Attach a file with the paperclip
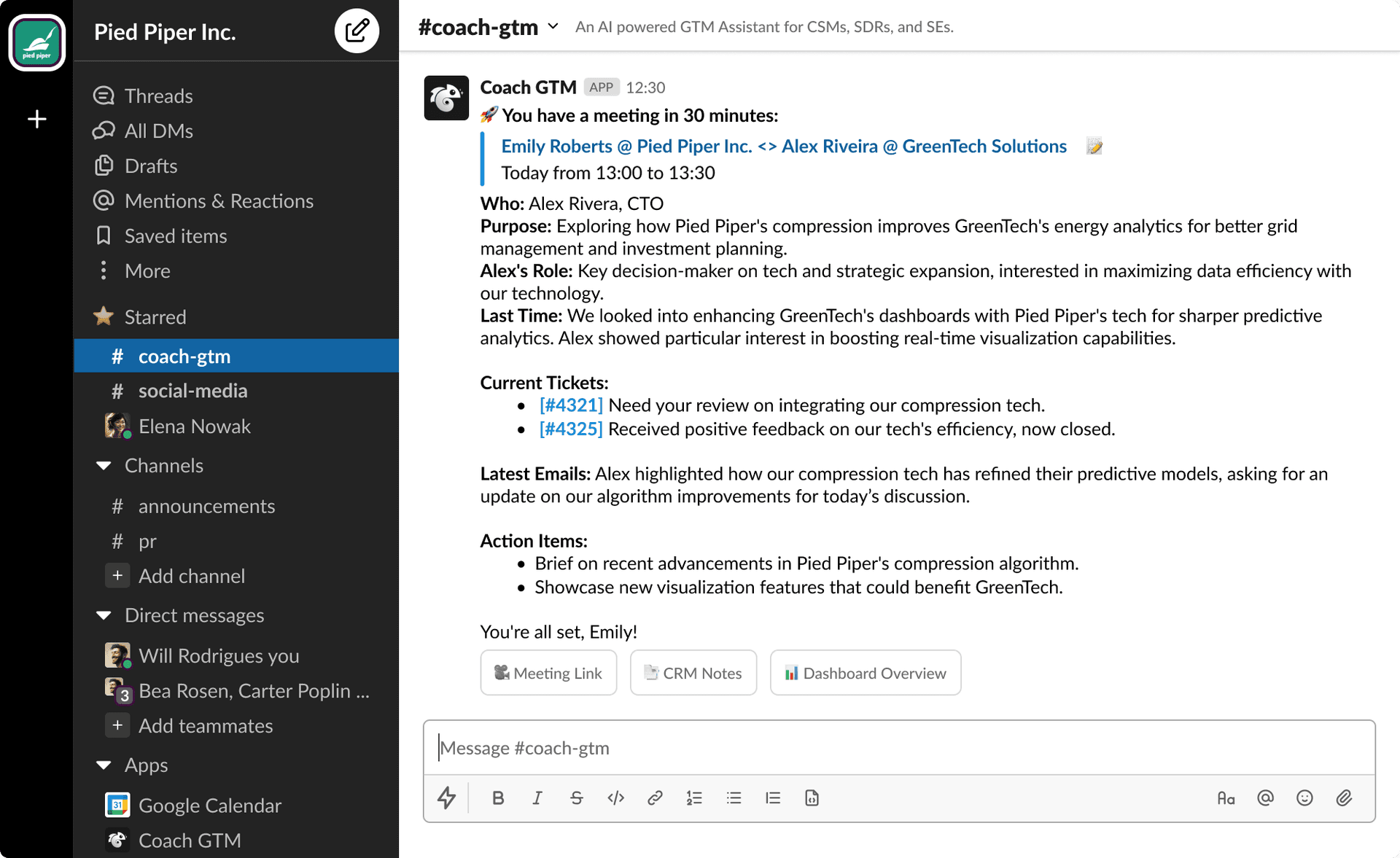1400x858 pixels. point(1344,797)
